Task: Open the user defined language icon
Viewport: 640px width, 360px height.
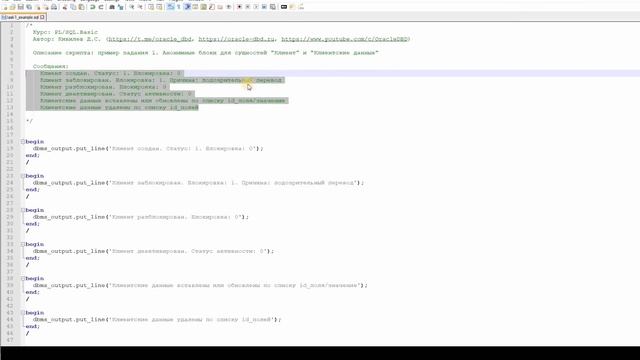Action: [195, 7]
